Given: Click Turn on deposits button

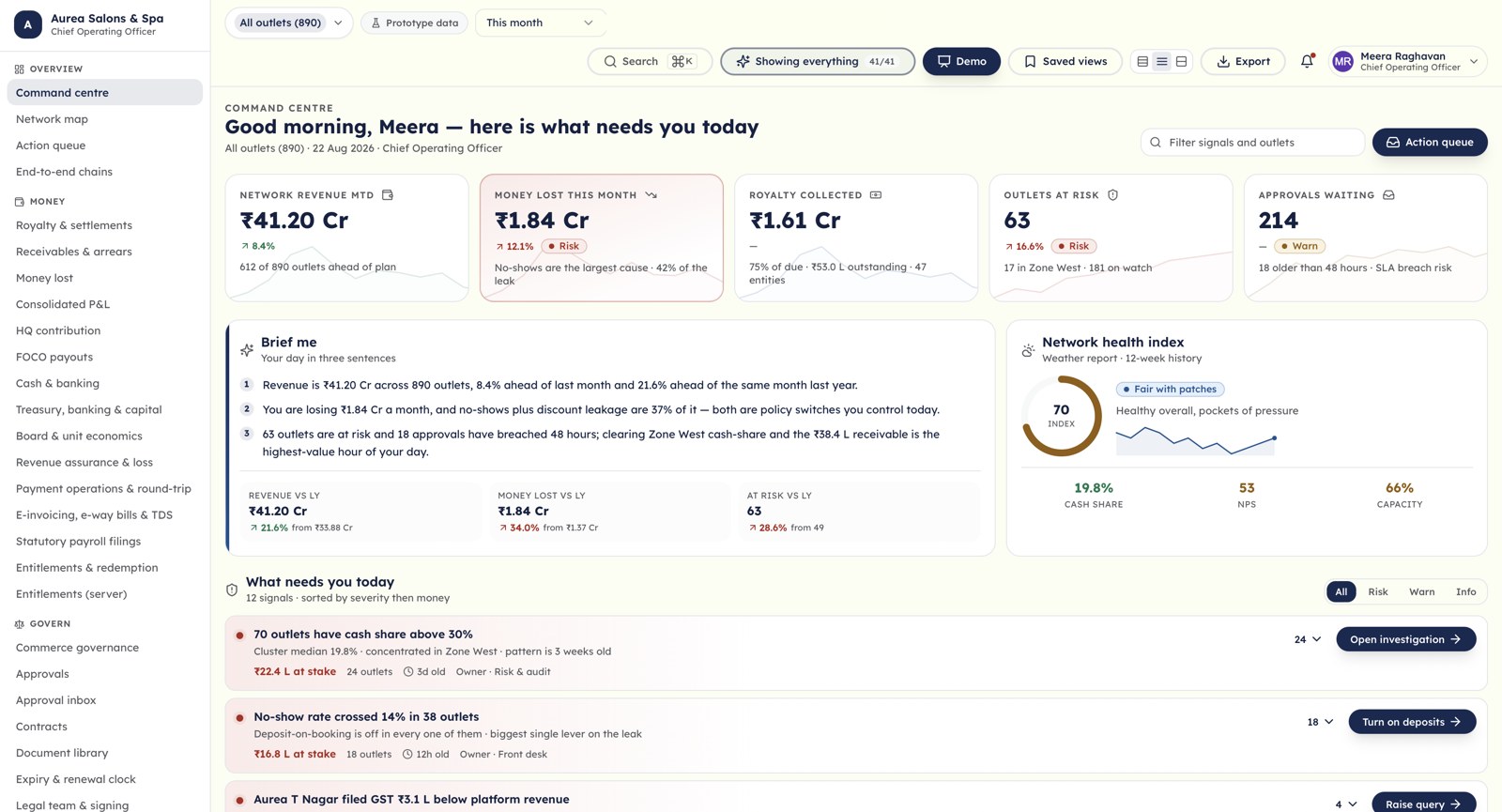Looking at the screenshot, I should (1412, 722).
